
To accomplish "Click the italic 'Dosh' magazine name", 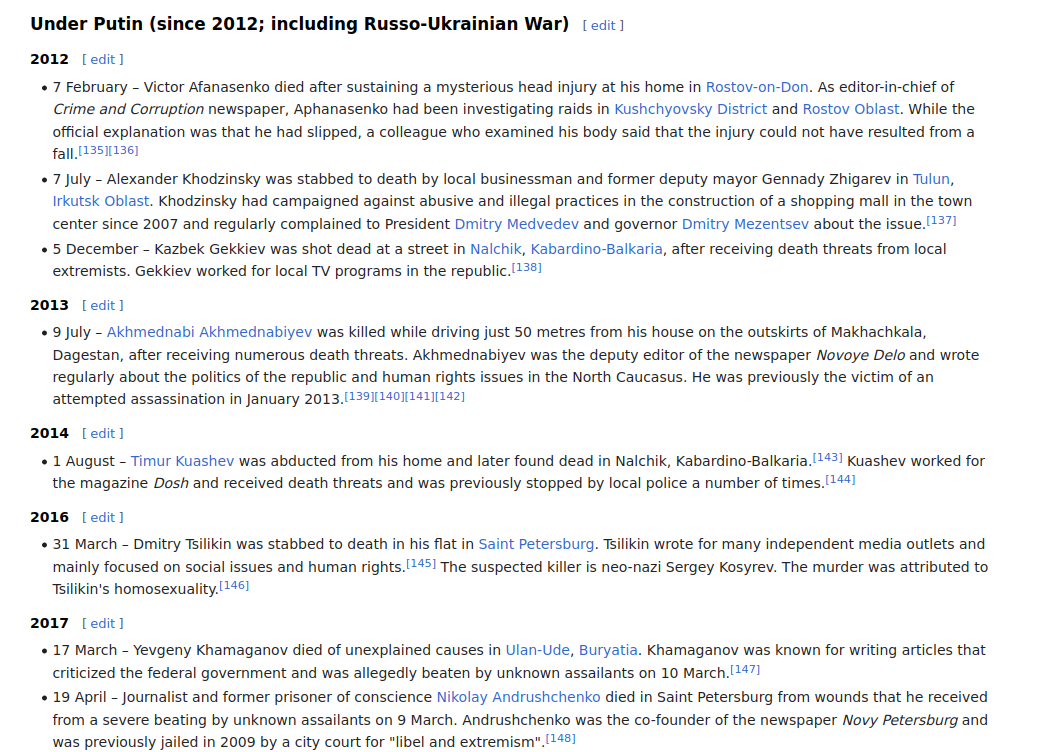I will [171, 483].
